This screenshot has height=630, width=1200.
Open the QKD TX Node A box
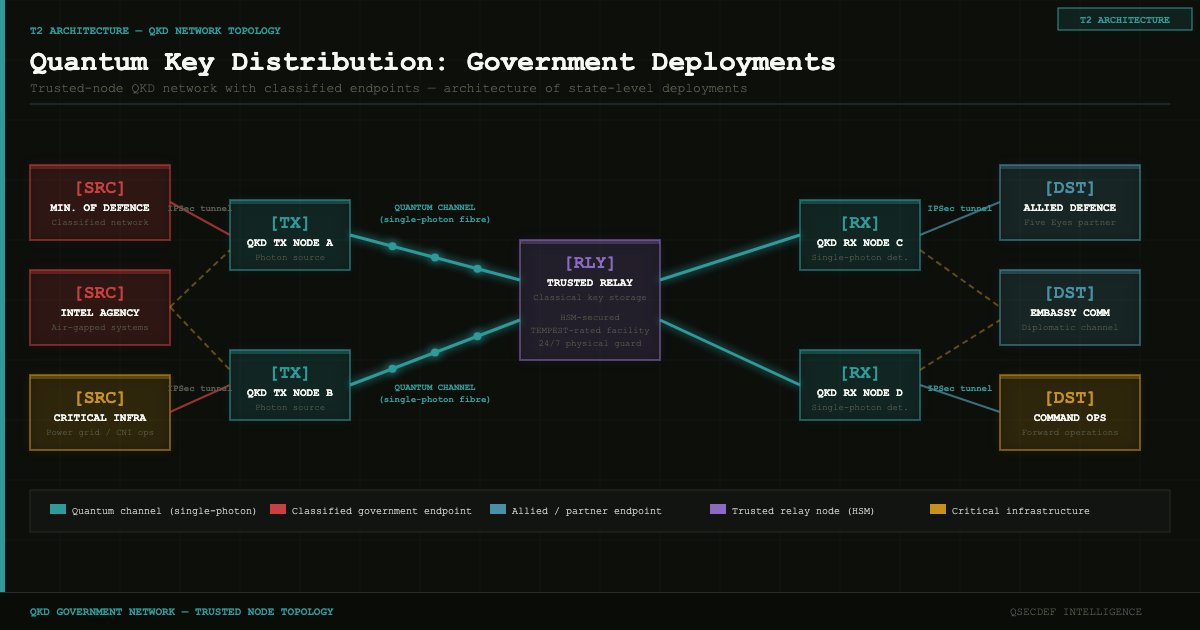pos(290,235)
